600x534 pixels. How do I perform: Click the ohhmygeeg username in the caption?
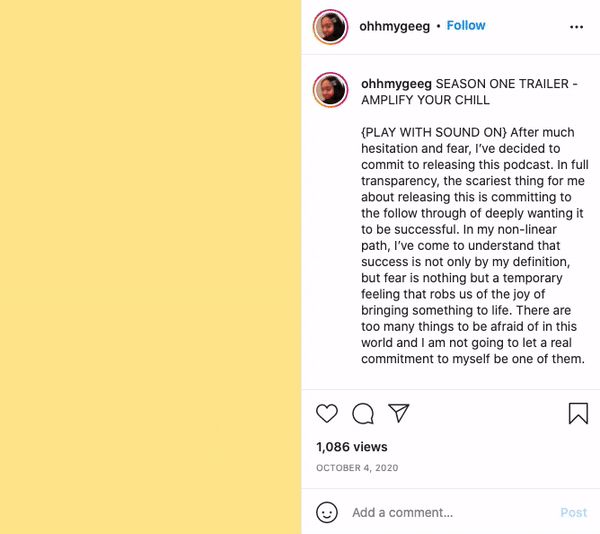396,84
